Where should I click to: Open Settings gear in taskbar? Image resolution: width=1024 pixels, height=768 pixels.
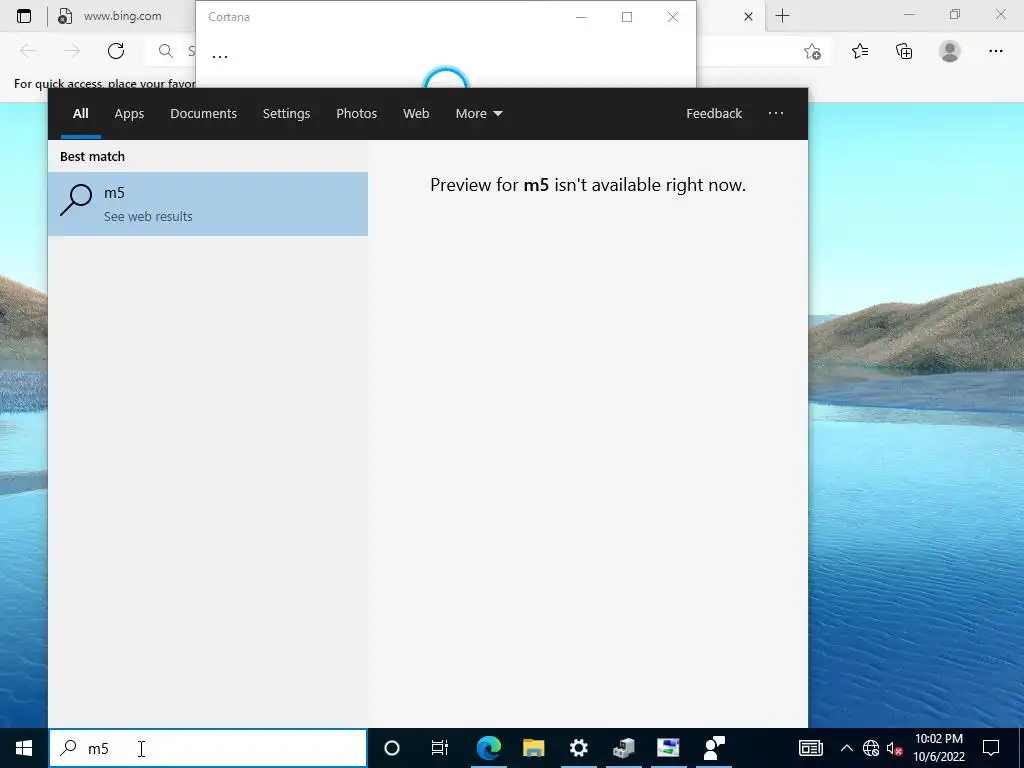[579, 748]
